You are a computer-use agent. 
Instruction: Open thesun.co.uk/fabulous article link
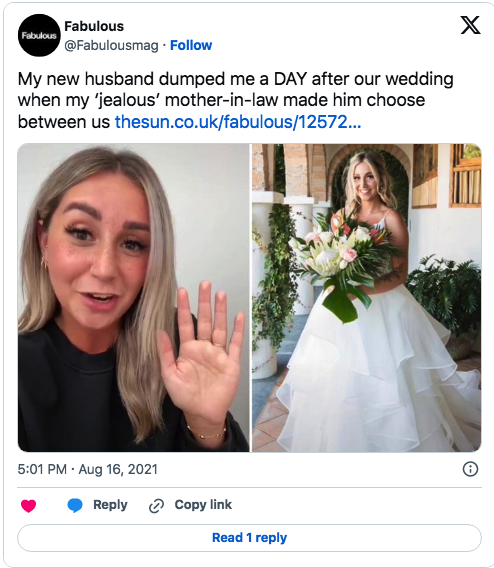coord(238,122)
